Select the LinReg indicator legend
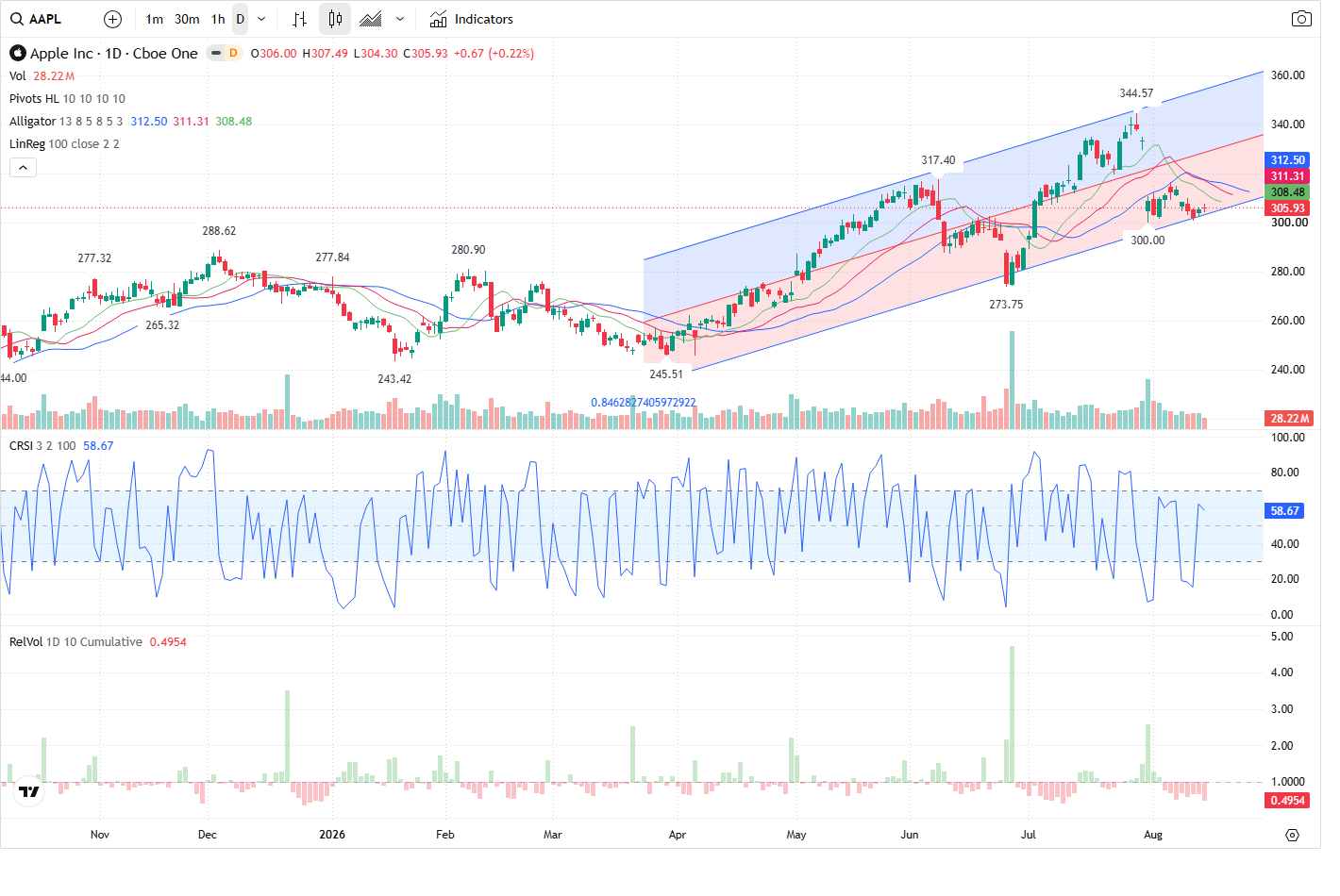The image size is (1340, 896). coord(26,144)
